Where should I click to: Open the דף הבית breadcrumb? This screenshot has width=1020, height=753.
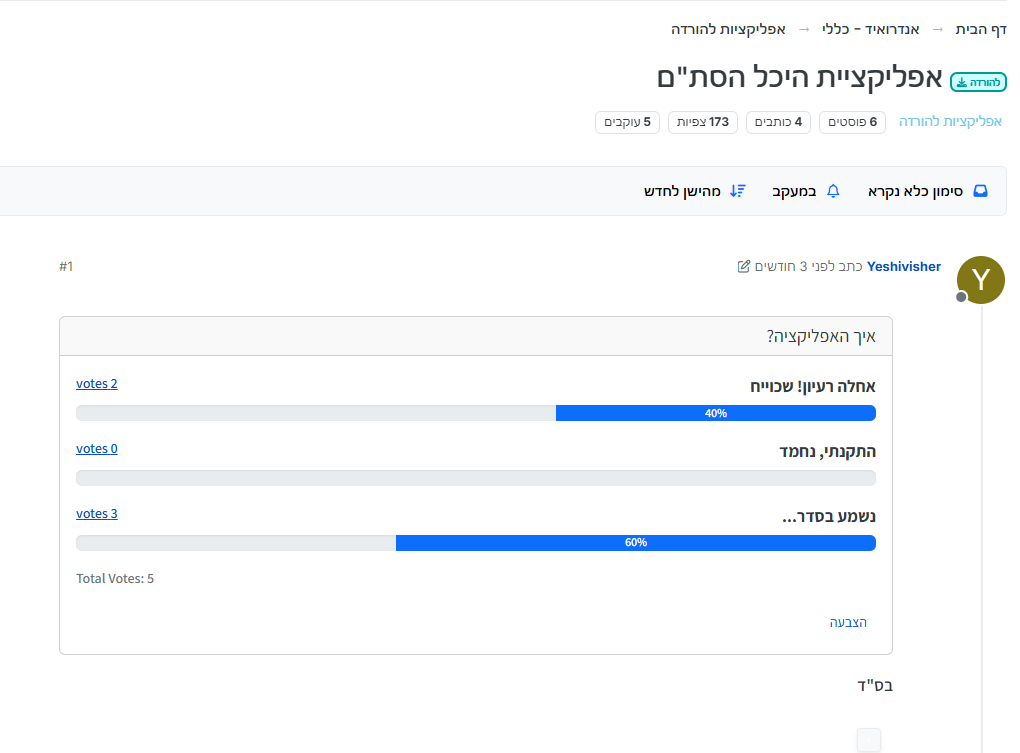click(x=981, y=29)
